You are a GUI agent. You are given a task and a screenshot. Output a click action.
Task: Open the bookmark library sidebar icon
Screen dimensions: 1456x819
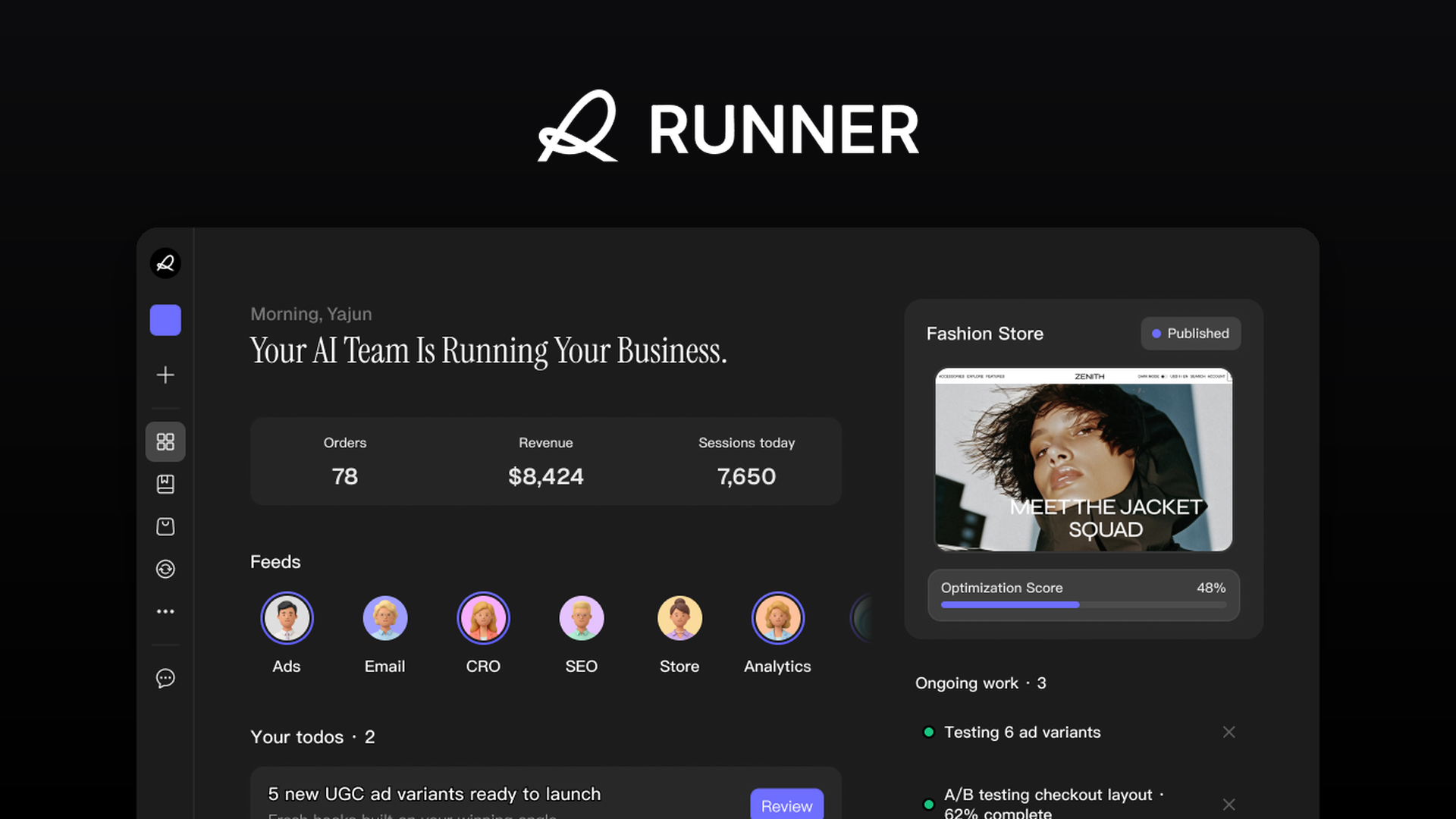[x=165, y=484]
